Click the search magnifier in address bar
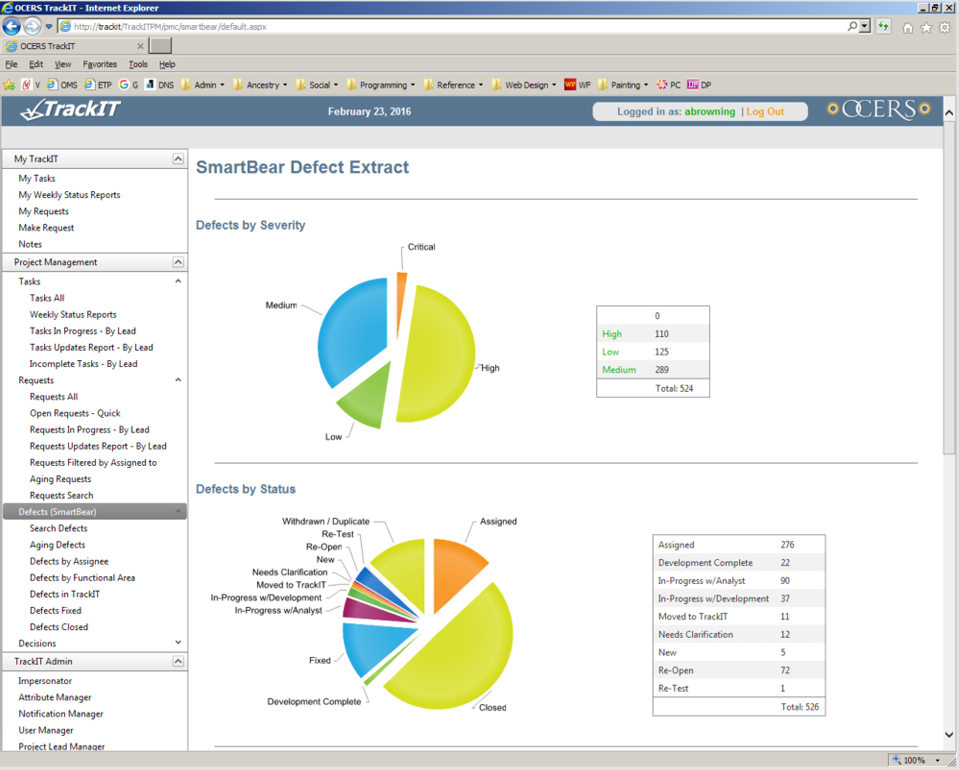Screen dimensions: 959x770 click(852, 26)
